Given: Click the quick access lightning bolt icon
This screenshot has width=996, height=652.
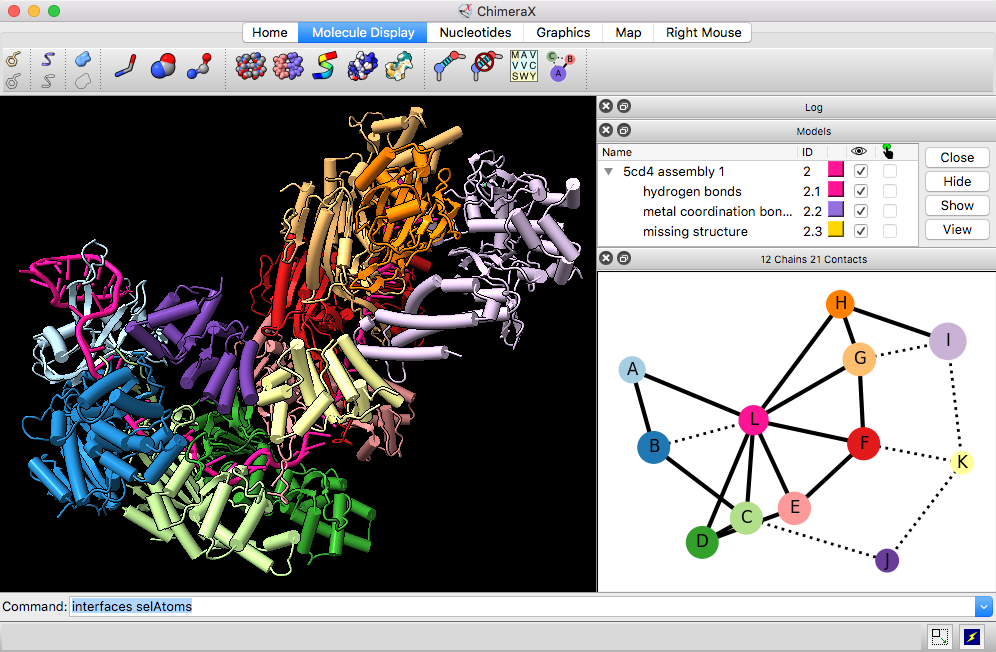Looking at the screenshot, I should click(x=971, y=636).
